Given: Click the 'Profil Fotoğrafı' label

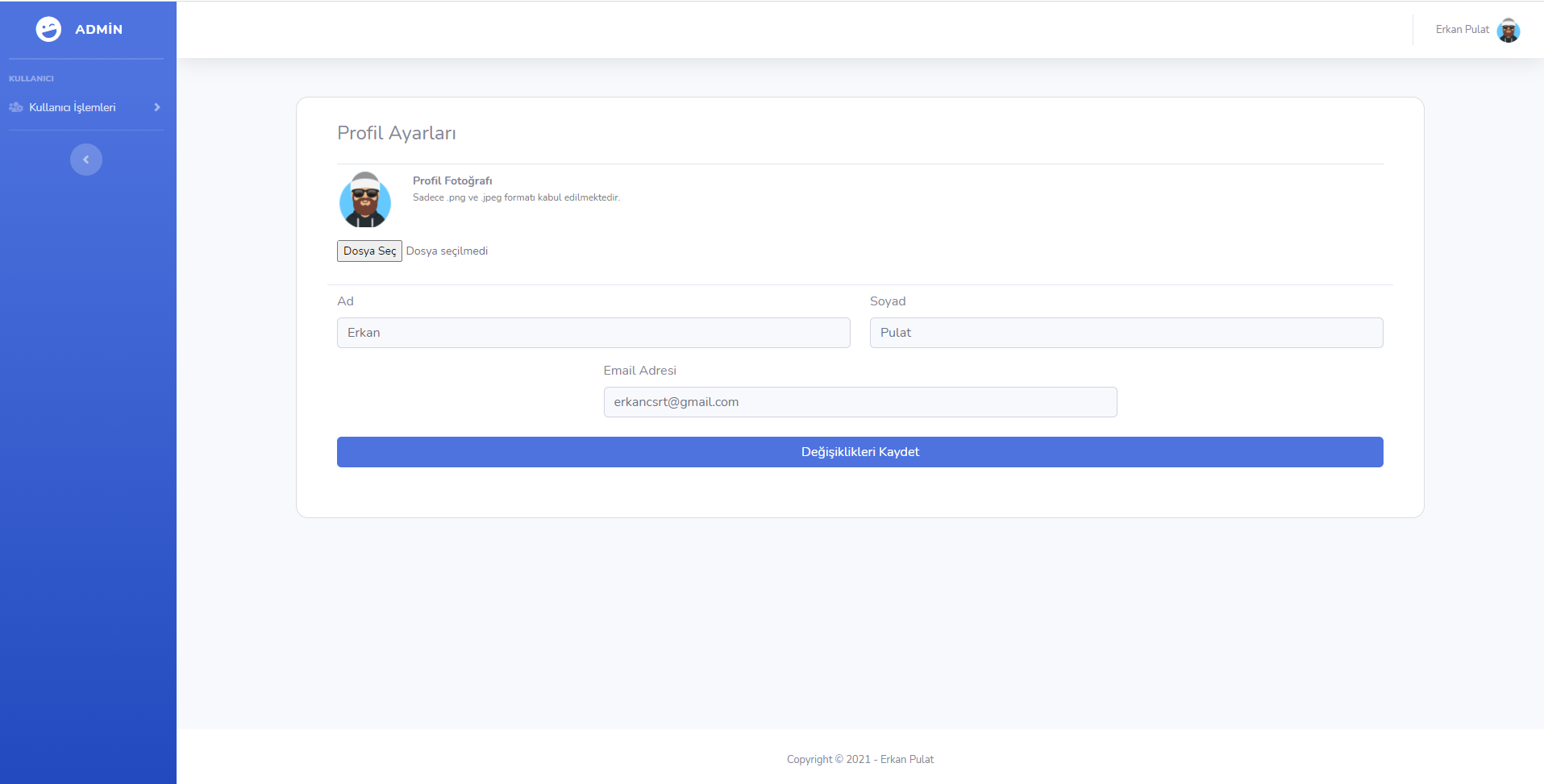Looking at the screenshot, I should (452, 180).
